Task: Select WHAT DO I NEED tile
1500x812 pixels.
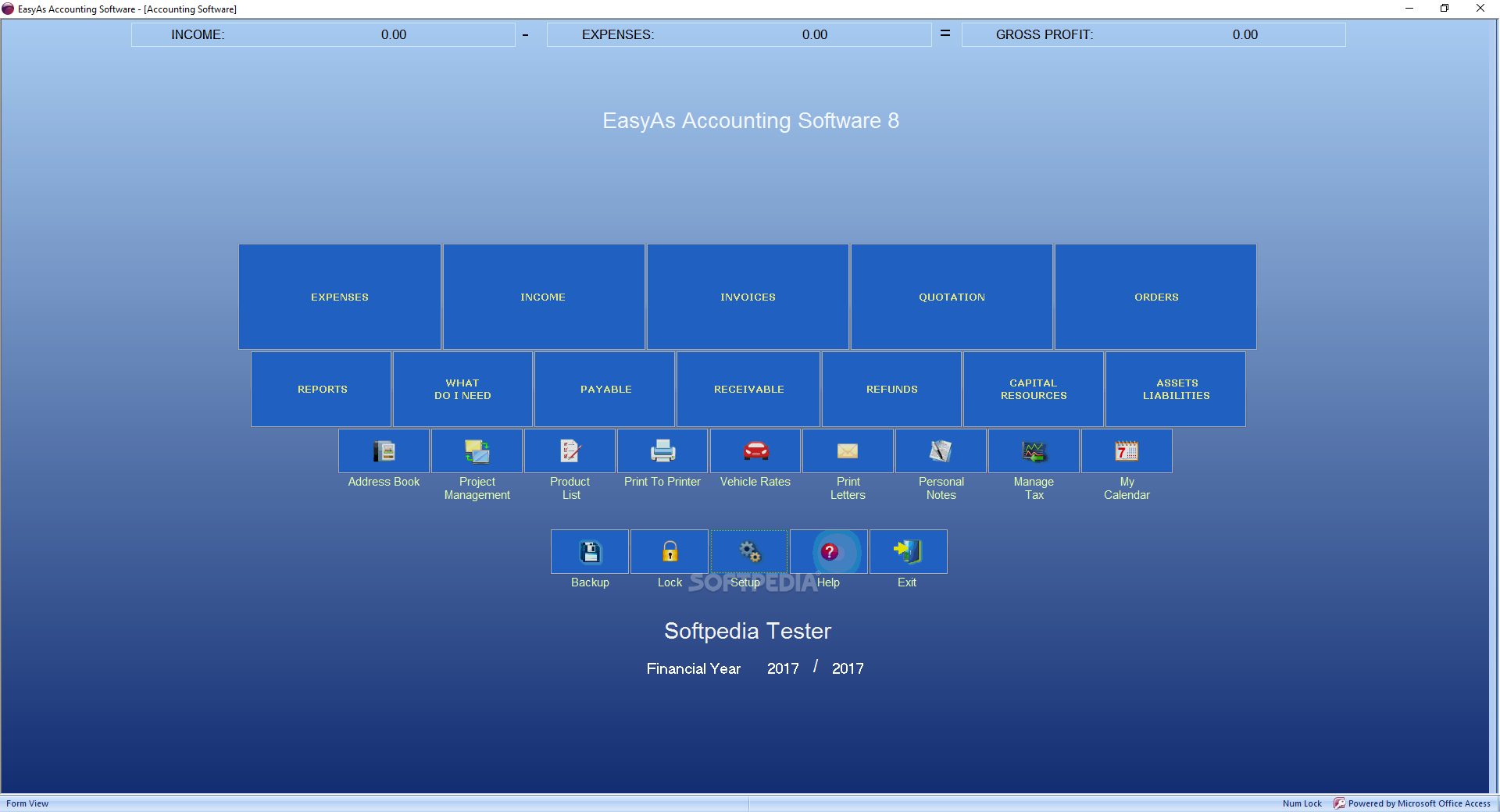Action: click(463, 389)
